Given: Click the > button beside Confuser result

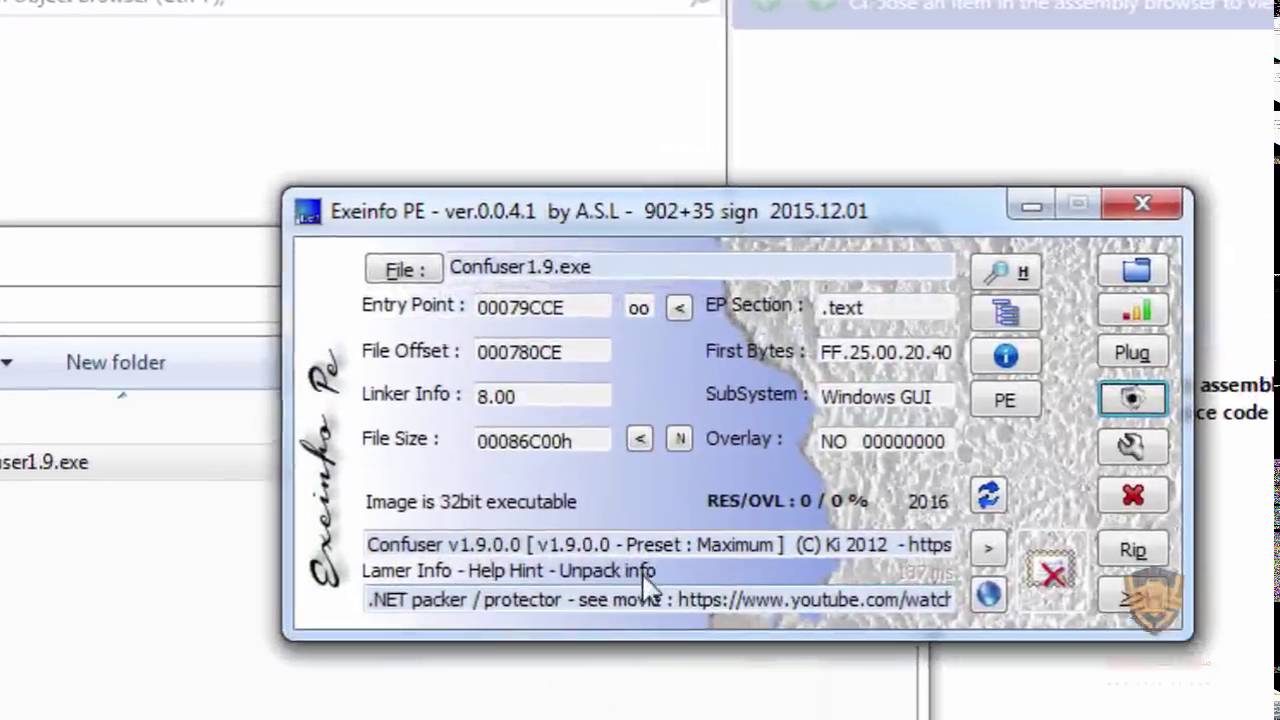Looking at the screenshot, I should pyautogui.click(x=988, y=548).
